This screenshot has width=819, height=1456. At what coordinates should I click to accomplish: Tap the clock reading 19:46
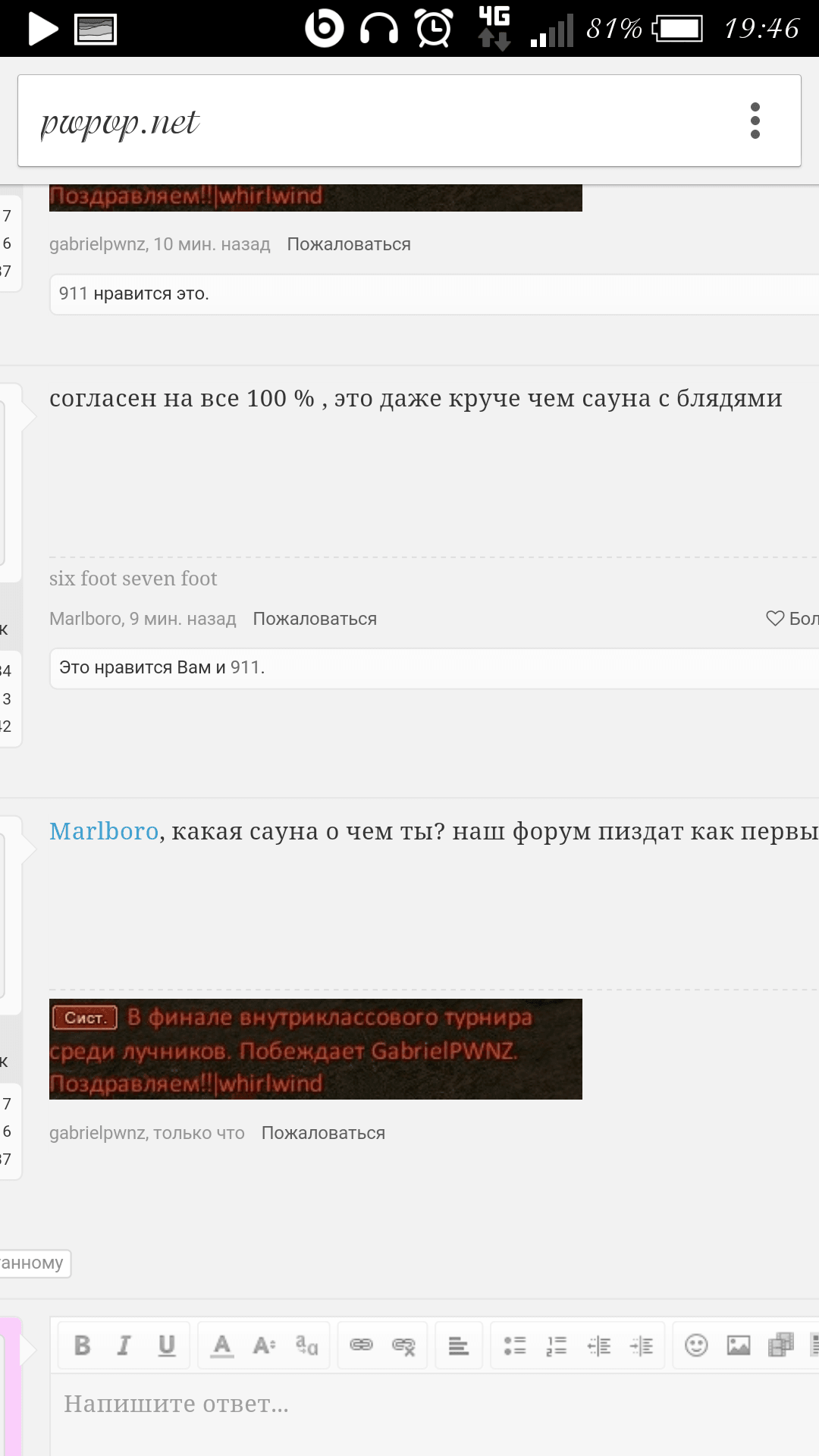point(761,29)
